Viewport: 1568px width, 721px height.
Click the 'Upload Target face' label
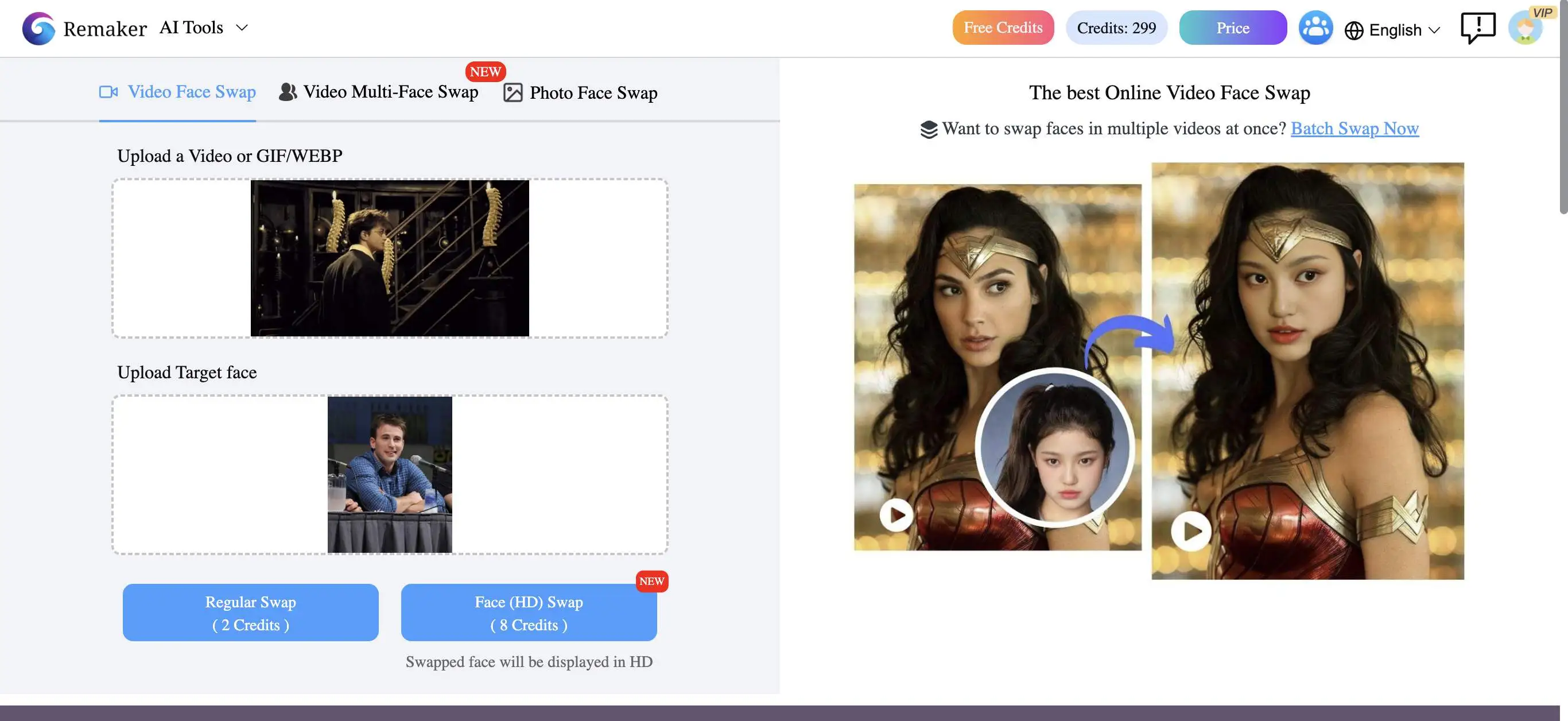click(187, 373)
